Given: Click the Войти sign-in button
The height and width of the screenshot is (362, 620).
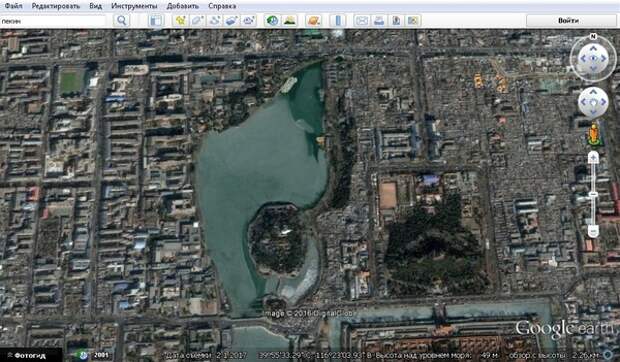Looking at the screenshot, I should 571,21.
